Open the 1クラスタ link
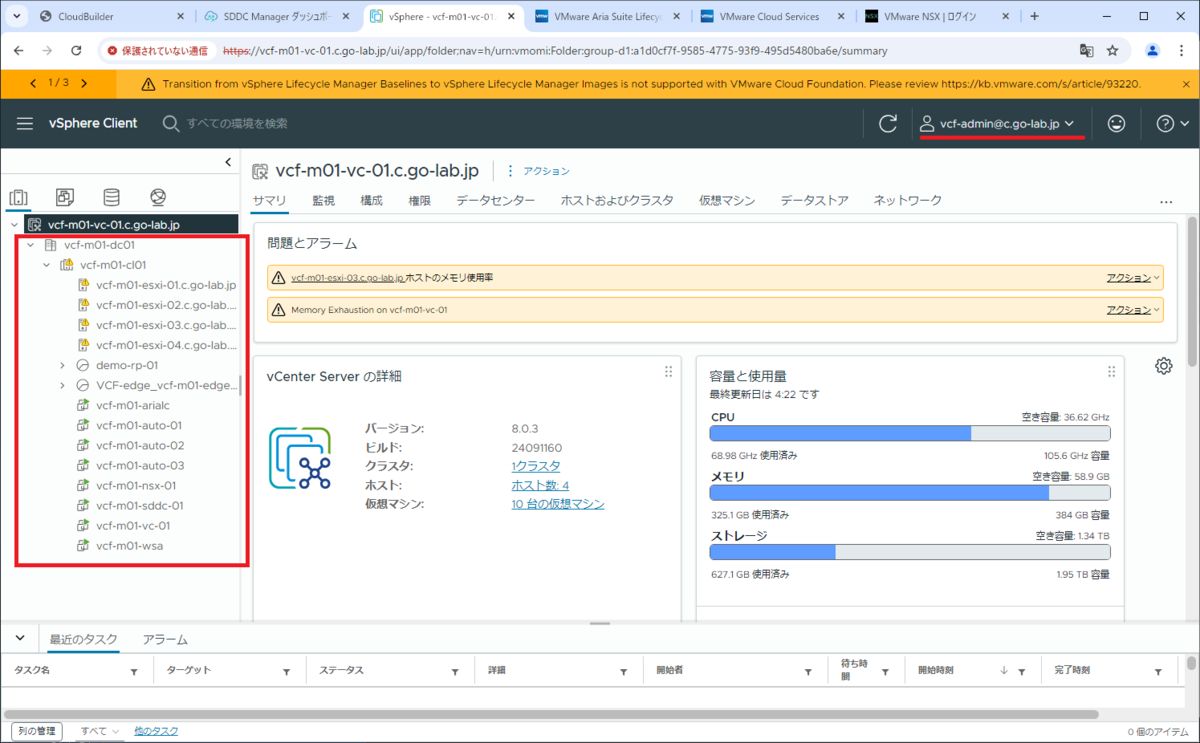This screenshot has height=743, width=1200. click(535, 466)
